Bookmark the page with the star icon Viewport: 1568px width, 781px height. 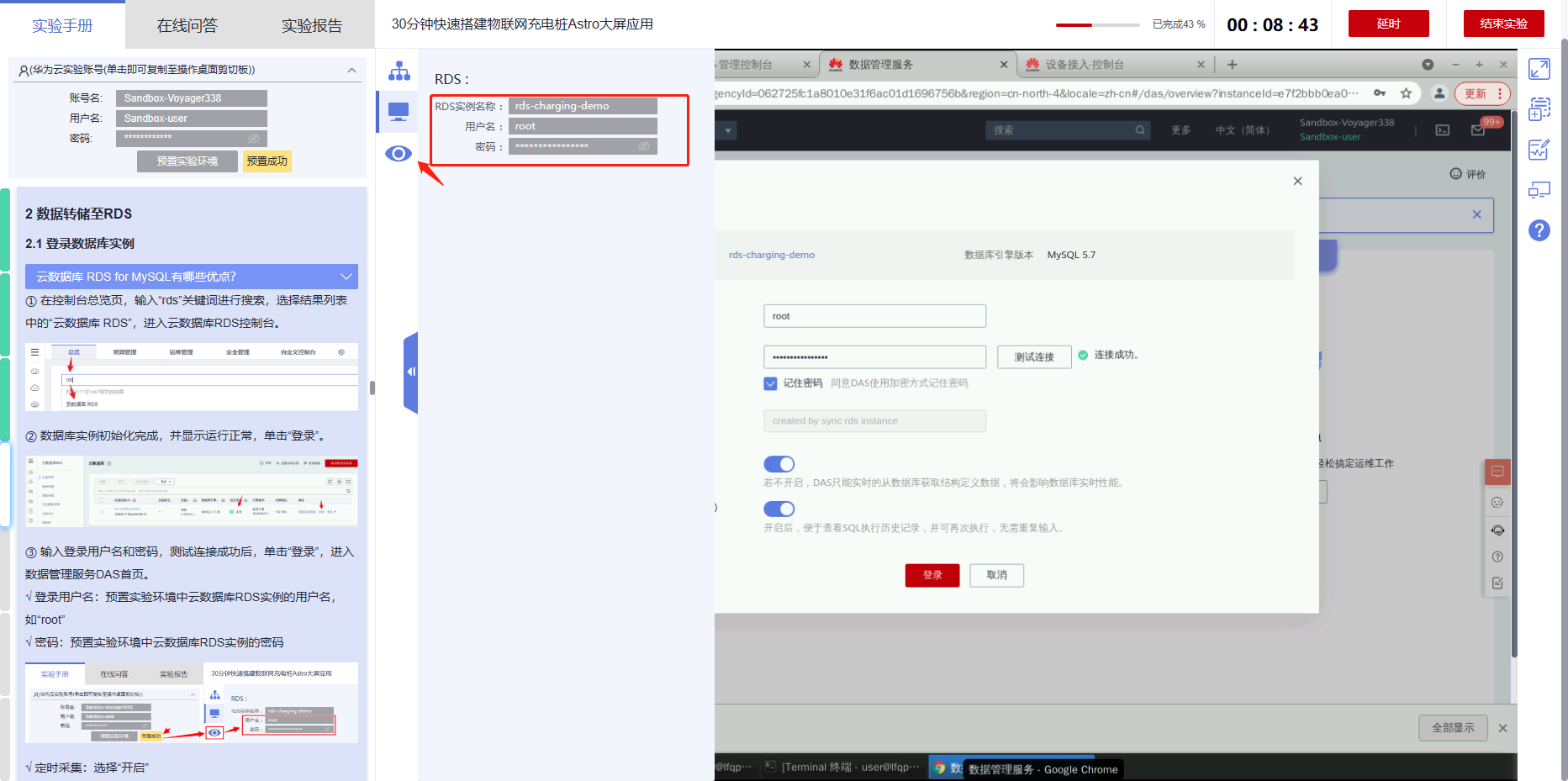(1406, 93)
